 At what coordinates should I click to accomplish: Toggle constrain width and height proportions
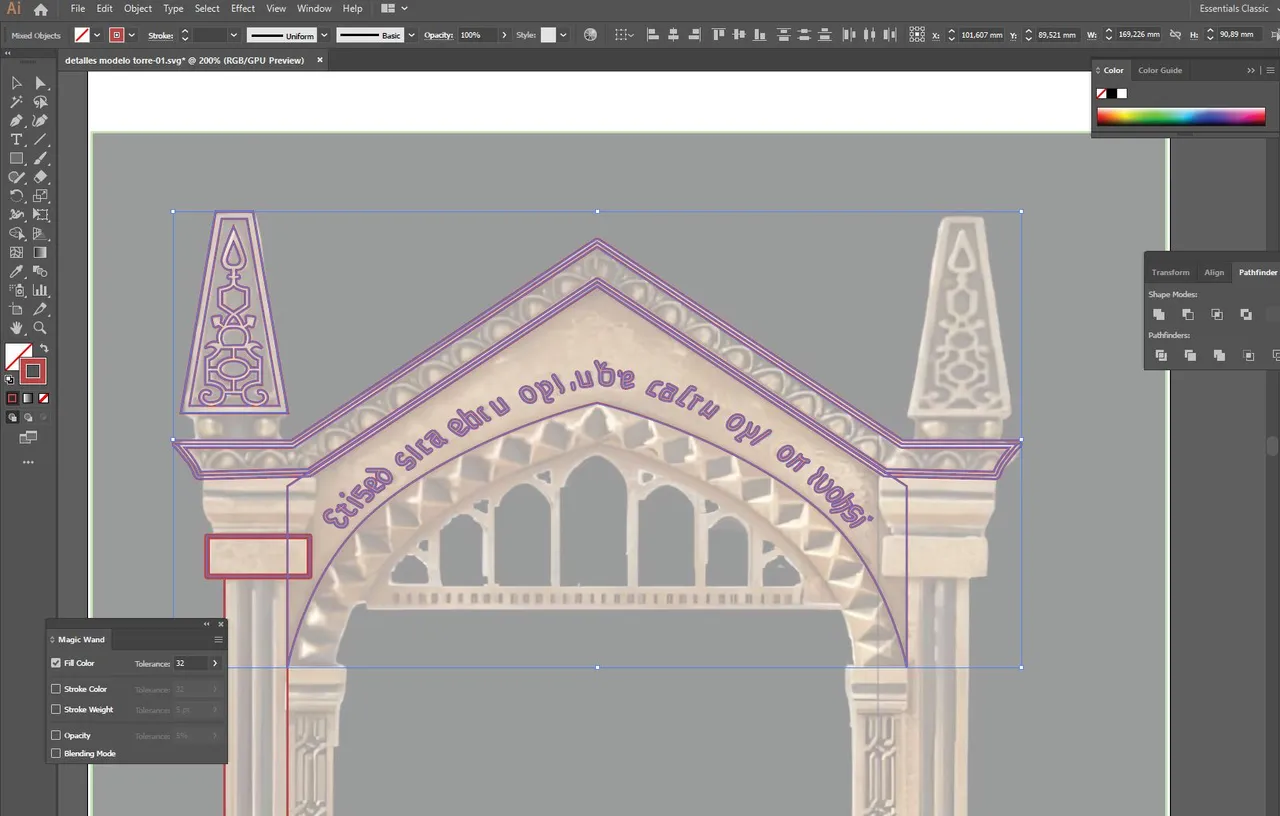(x=1176, y=35)
